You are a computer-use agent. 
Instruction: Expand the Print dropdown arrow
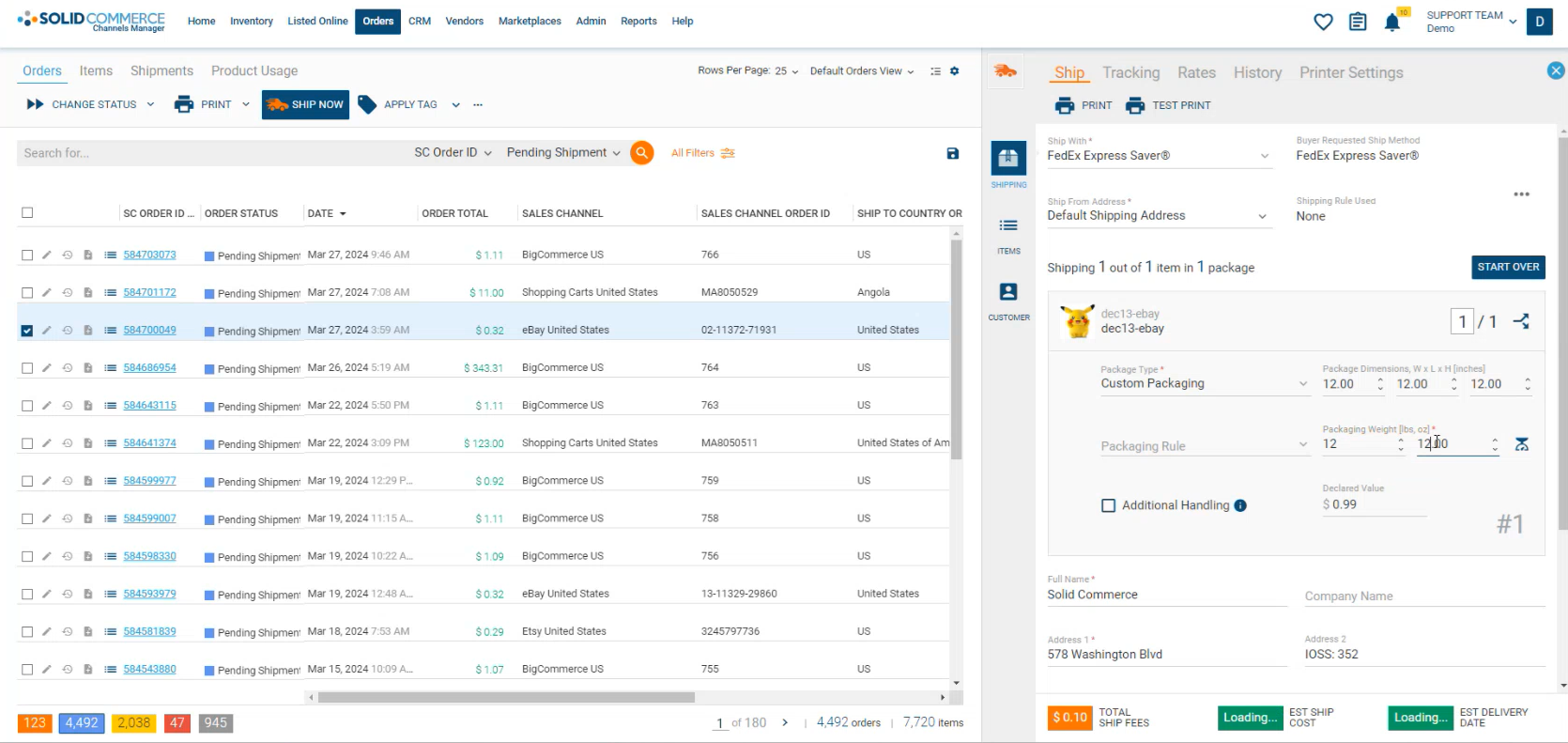(x=246, y=104)
